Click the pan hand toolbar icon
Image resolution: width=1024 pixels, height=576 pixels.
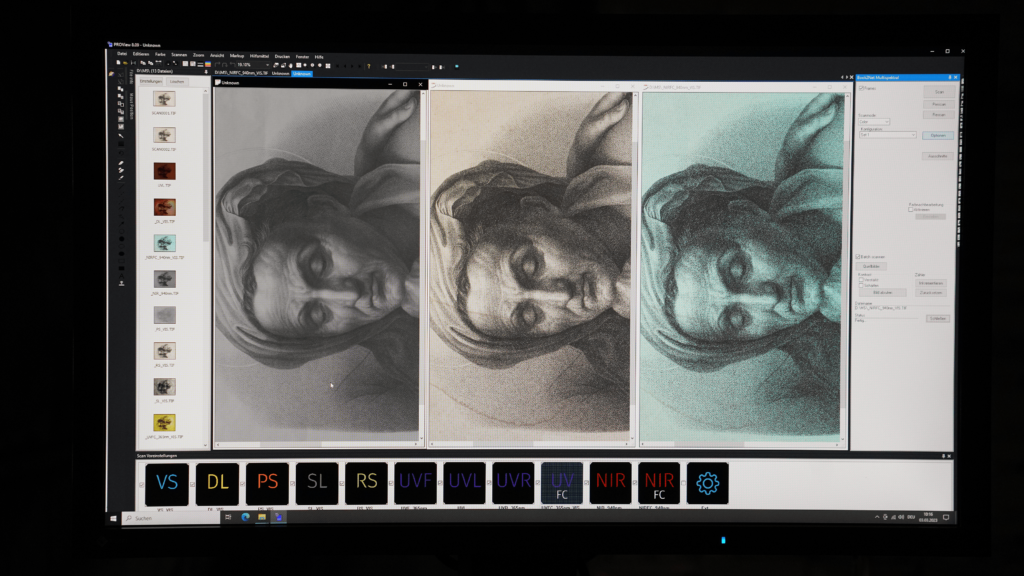(x=291, y=65)
